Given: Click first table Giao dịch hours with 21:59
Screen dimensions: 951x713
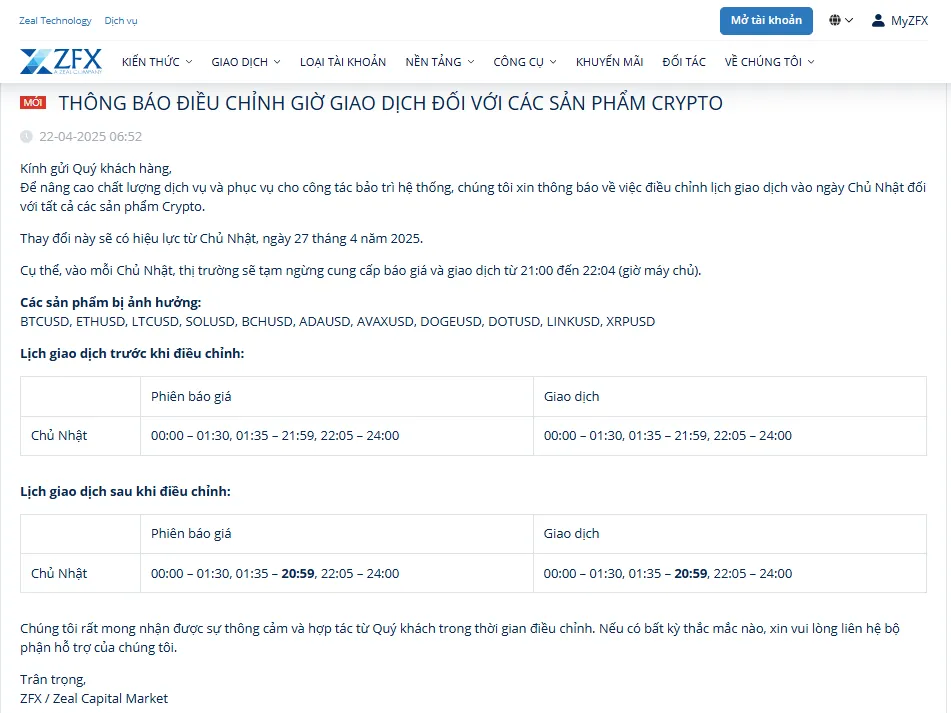Looking at the screenshot, I should pos(668,435).
